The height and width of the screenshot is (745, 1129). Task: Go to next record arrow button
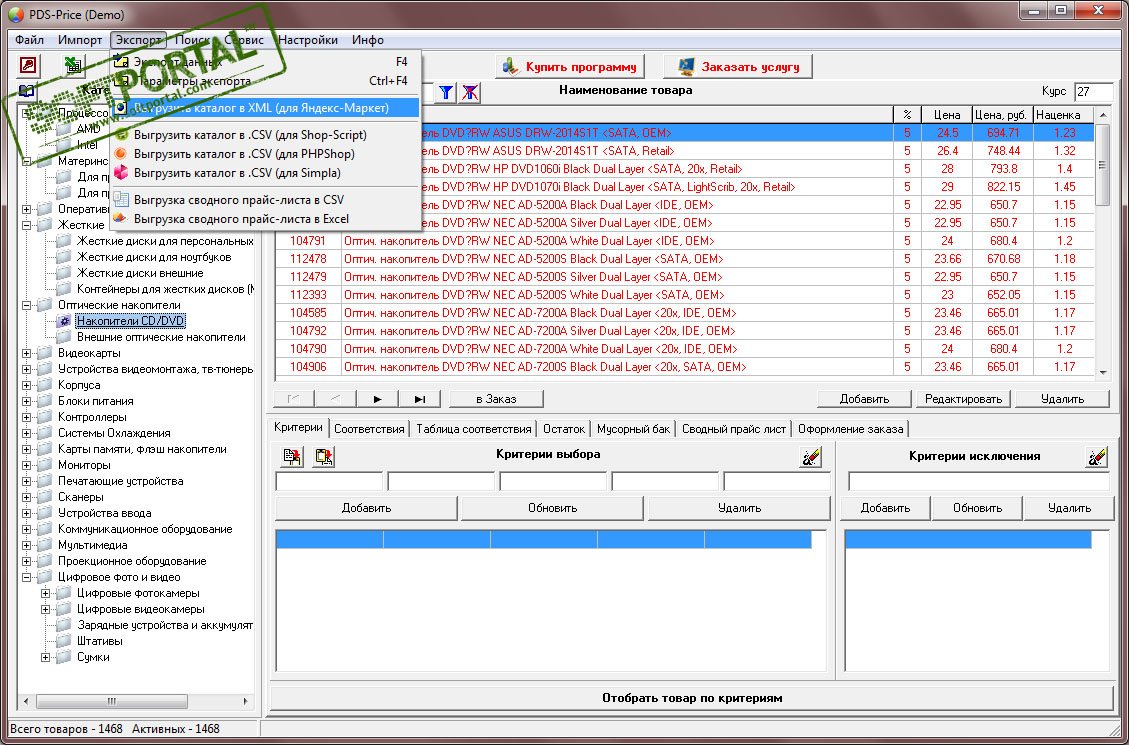pyautogui.click(x=378, y=399)
